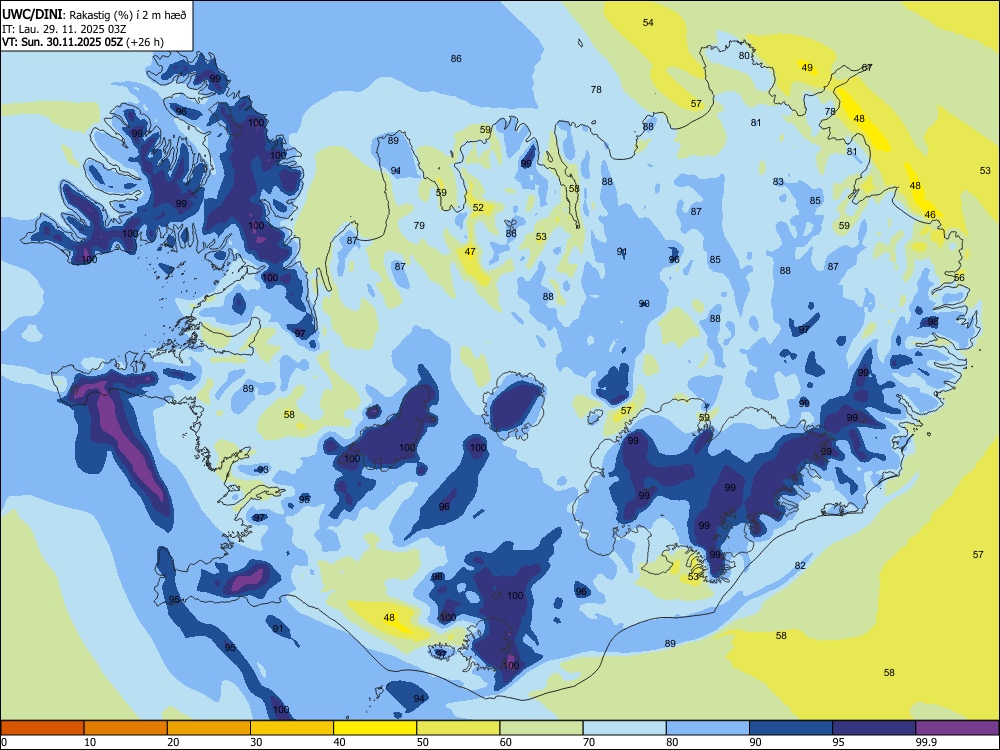Click the humidity value '67' on the map
1000x750 pixels.
867,68
